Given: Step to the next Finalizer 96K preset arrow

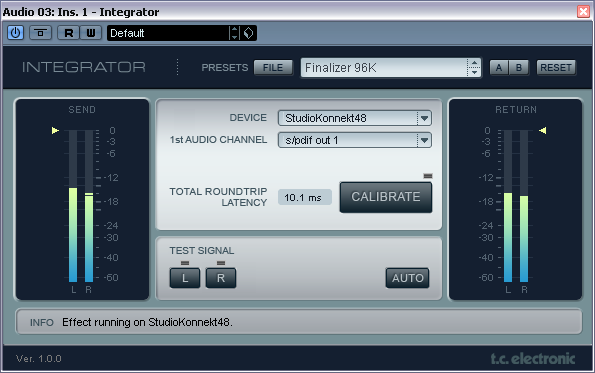Looking at the screenshot, I should (474, 72).
